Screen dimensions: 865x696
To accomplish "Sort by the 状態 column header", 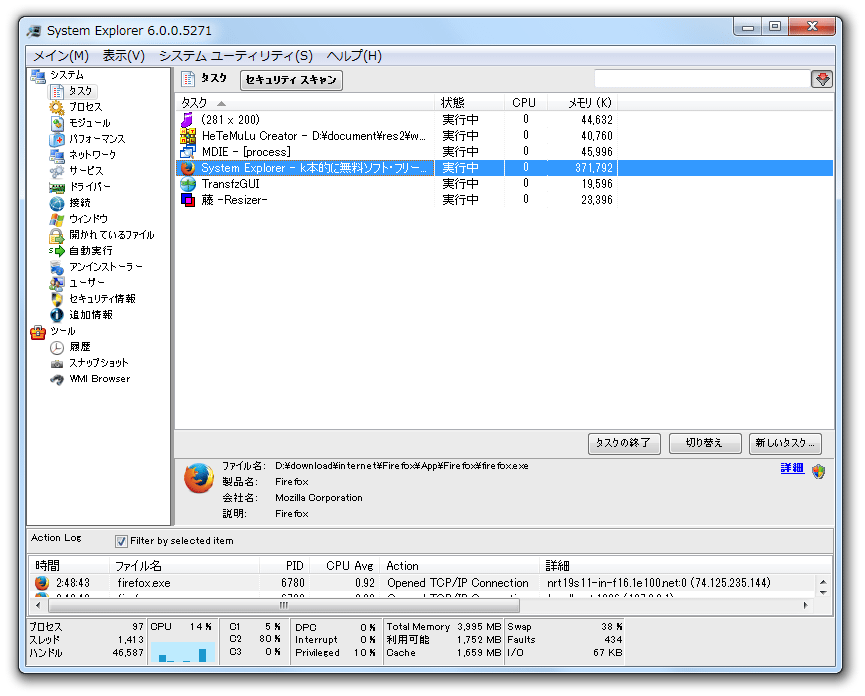I will click(470, 103).
